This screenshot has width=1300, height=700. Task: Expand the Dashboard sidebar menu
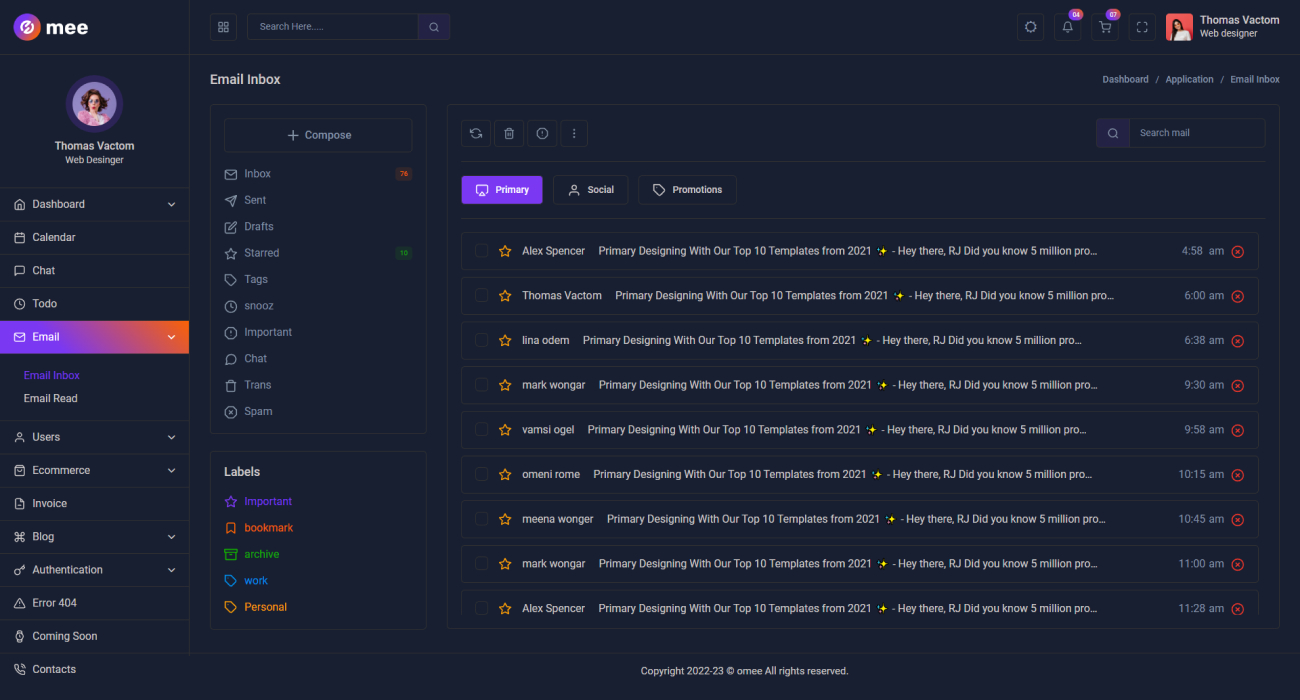pos(94,204)
